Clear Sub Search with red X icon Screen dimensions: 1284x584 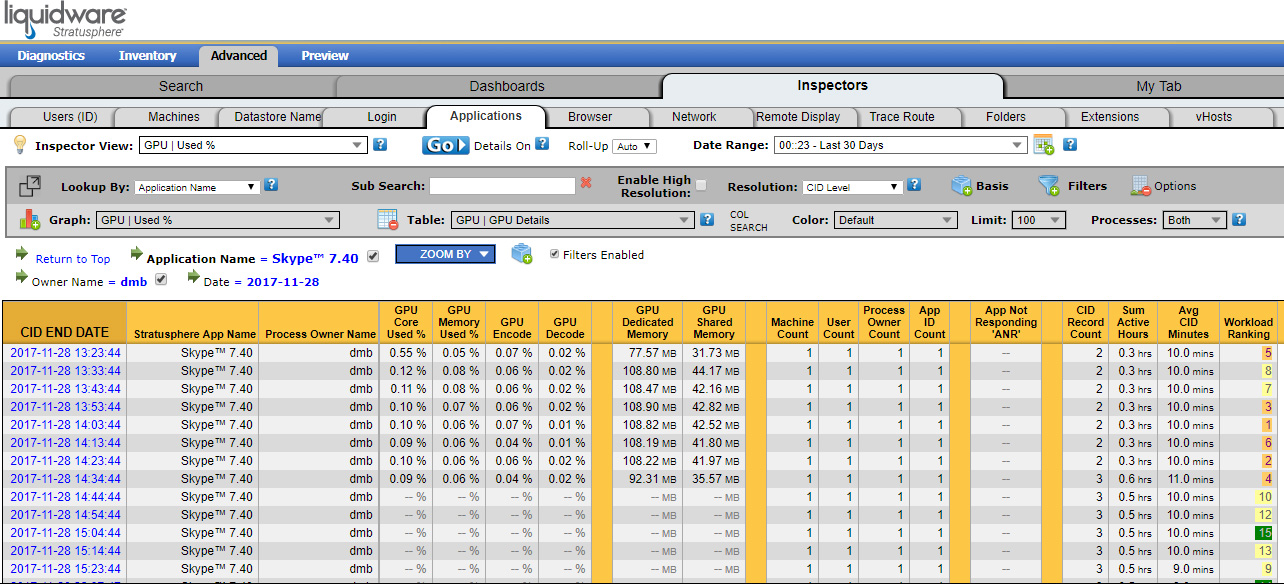click(586, 184)
